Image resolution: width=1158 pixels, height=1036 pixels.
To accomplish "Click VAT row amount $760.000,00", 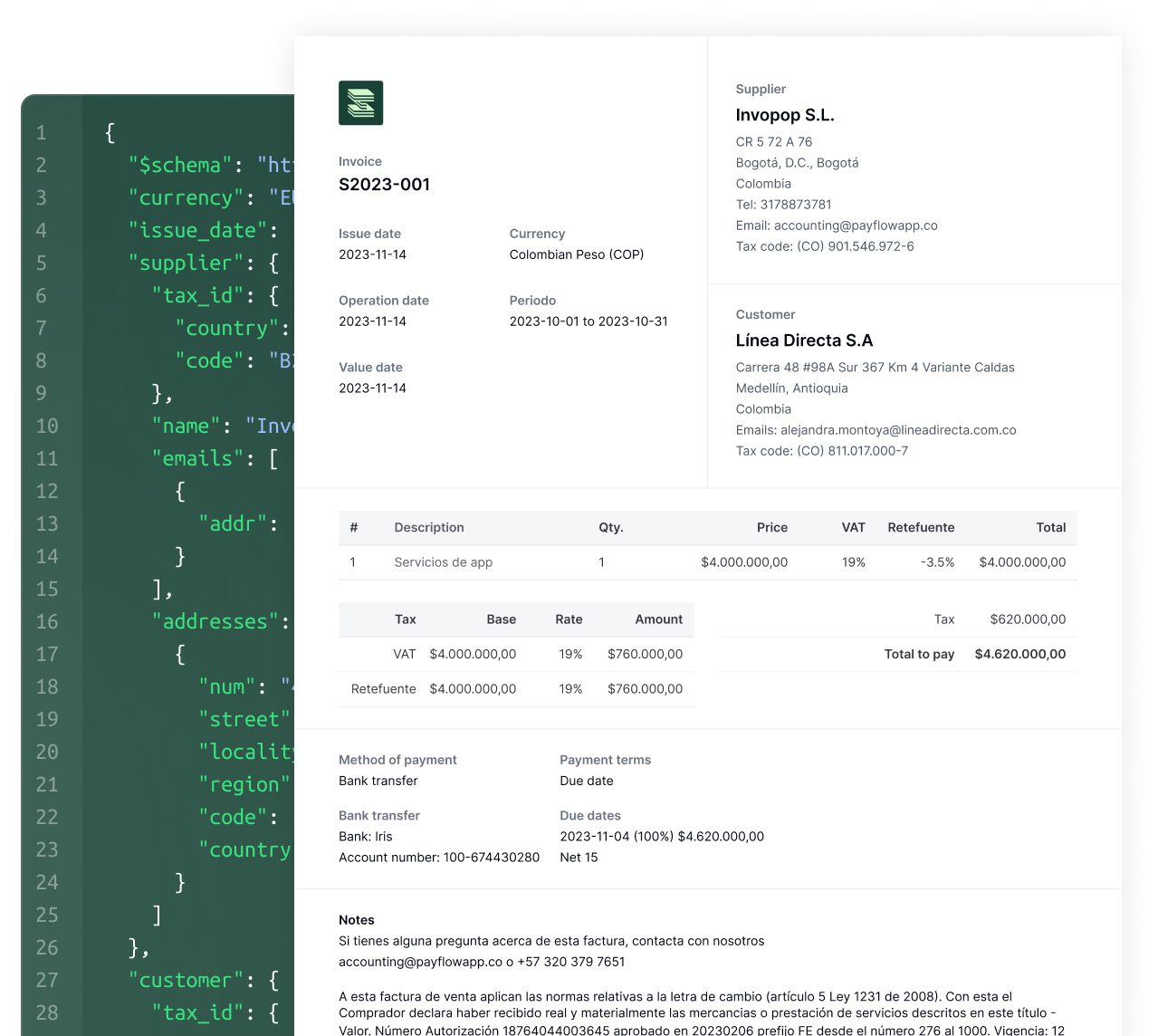I will pos(645,654).
